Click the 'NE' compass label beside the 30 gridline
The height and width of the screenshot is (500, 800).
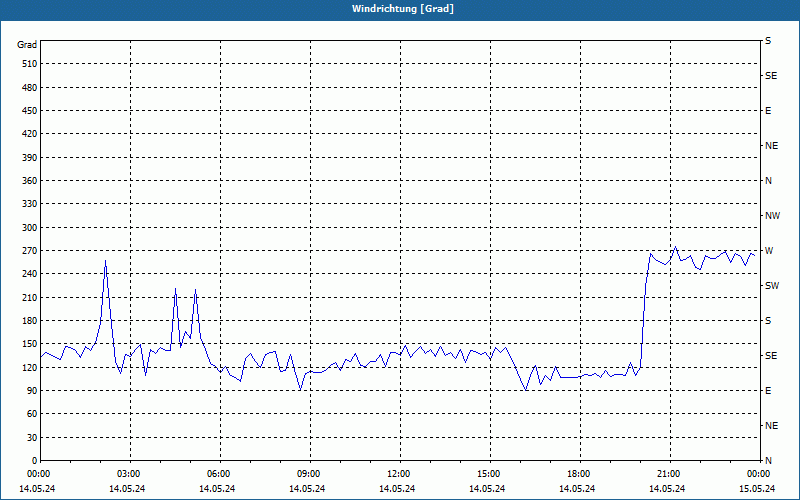point(771,426)
